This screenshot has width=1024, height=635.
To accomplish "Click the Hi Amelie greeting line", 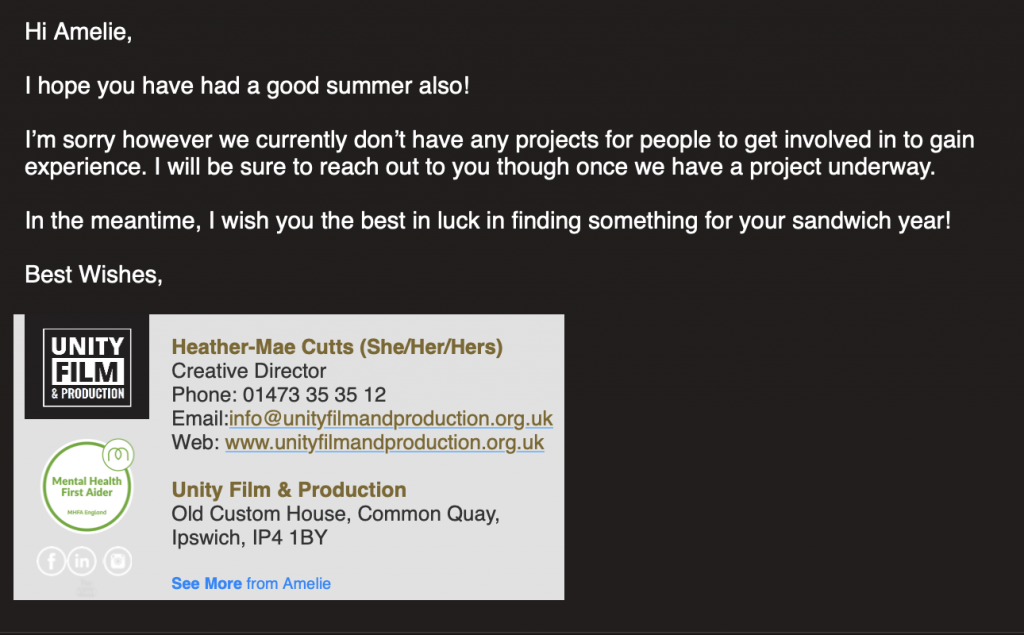I will pos(78,32).
